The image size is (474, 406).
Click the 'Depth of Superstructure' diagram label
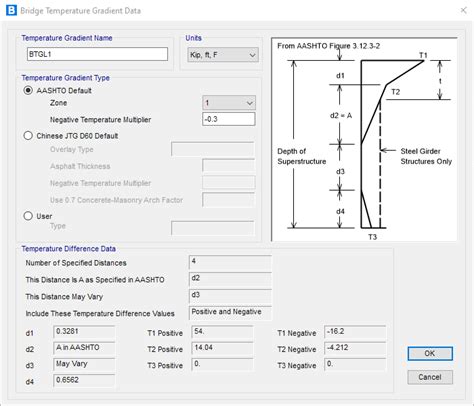(302, 156)
